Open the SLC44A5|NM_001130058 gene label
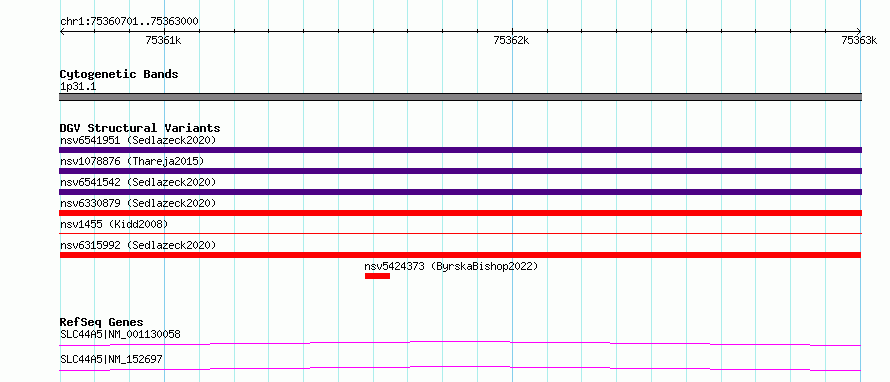Image resolution: width=890 pixels, height=382 pixels. [x=120, y=334]
